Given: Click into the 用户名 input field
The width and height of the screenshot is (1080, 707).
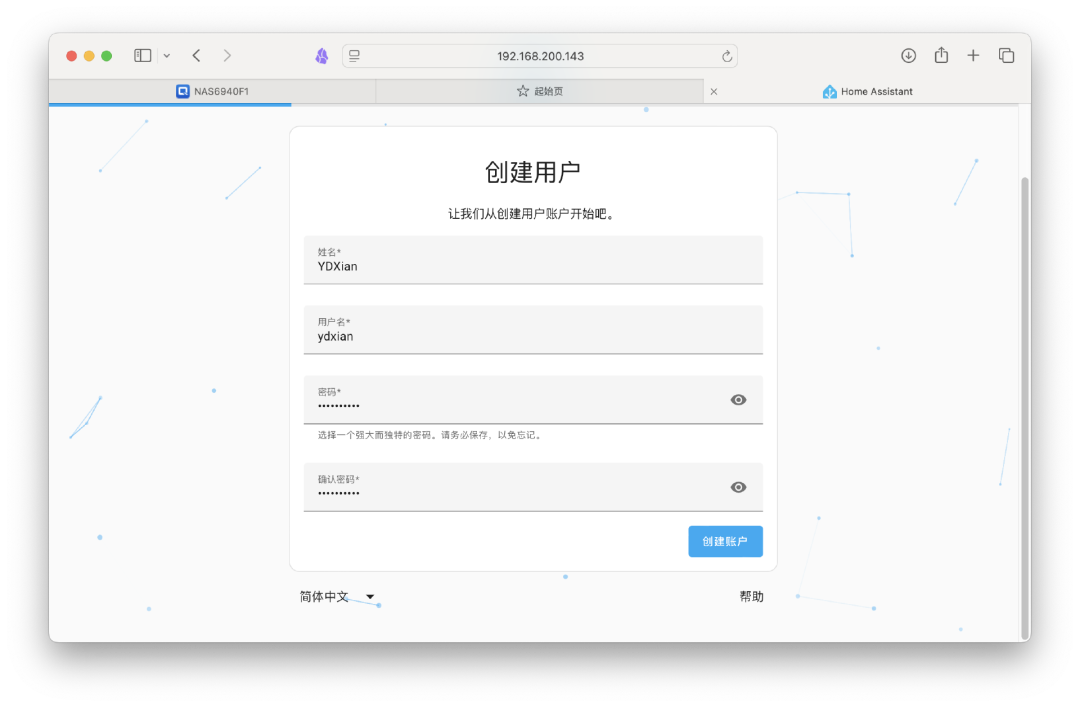Looking at the screenshot, I should (533, 337).
